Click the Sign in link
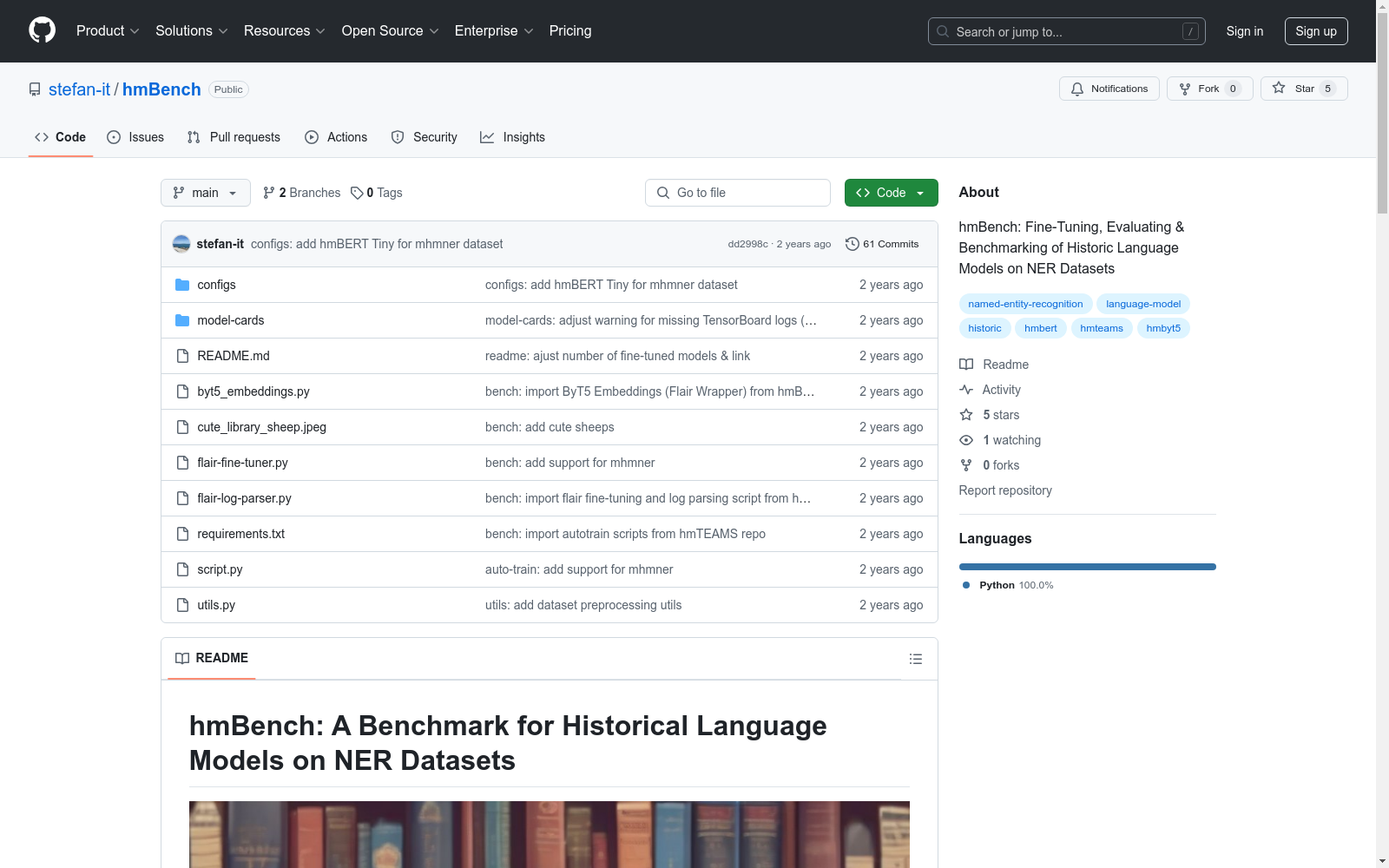The width and height of the screenshot is (1389, 868). click(x=1245, y=31)
